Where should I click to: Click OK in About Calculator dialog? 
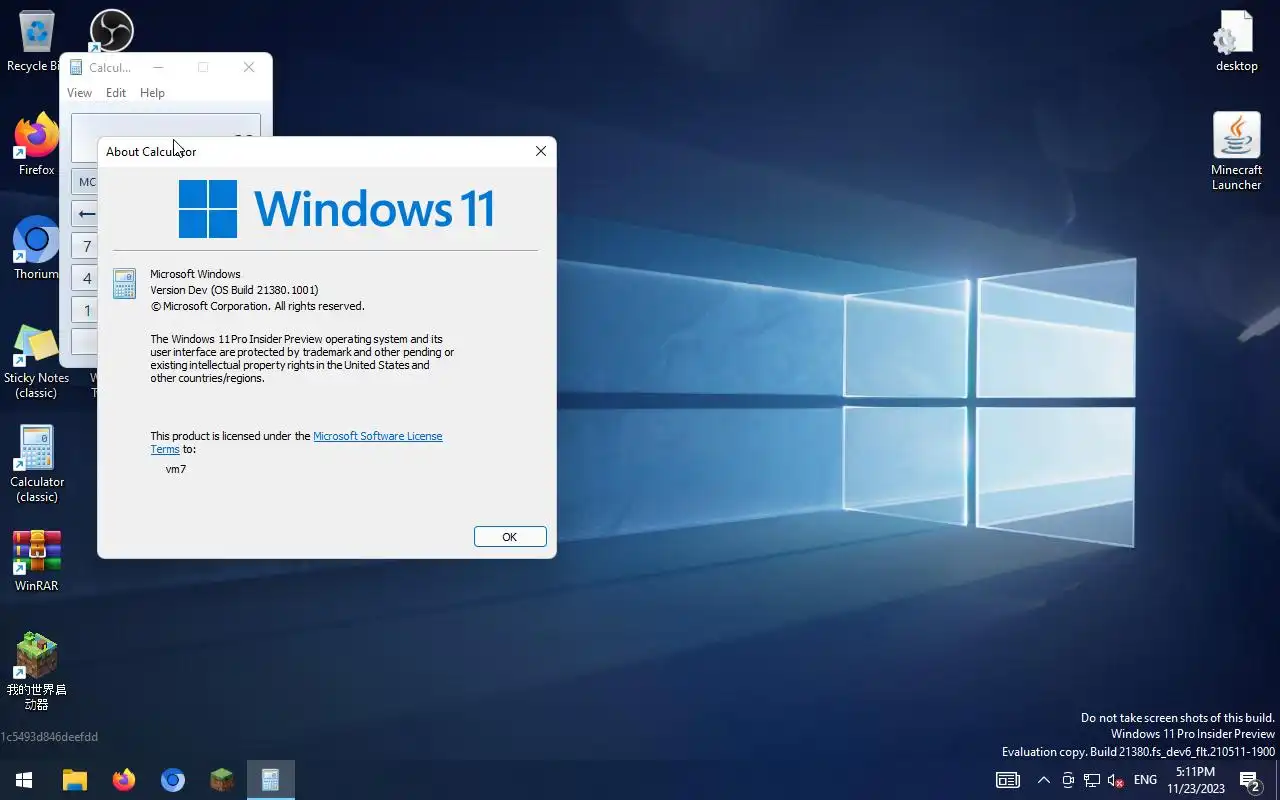tap(510, 537)
